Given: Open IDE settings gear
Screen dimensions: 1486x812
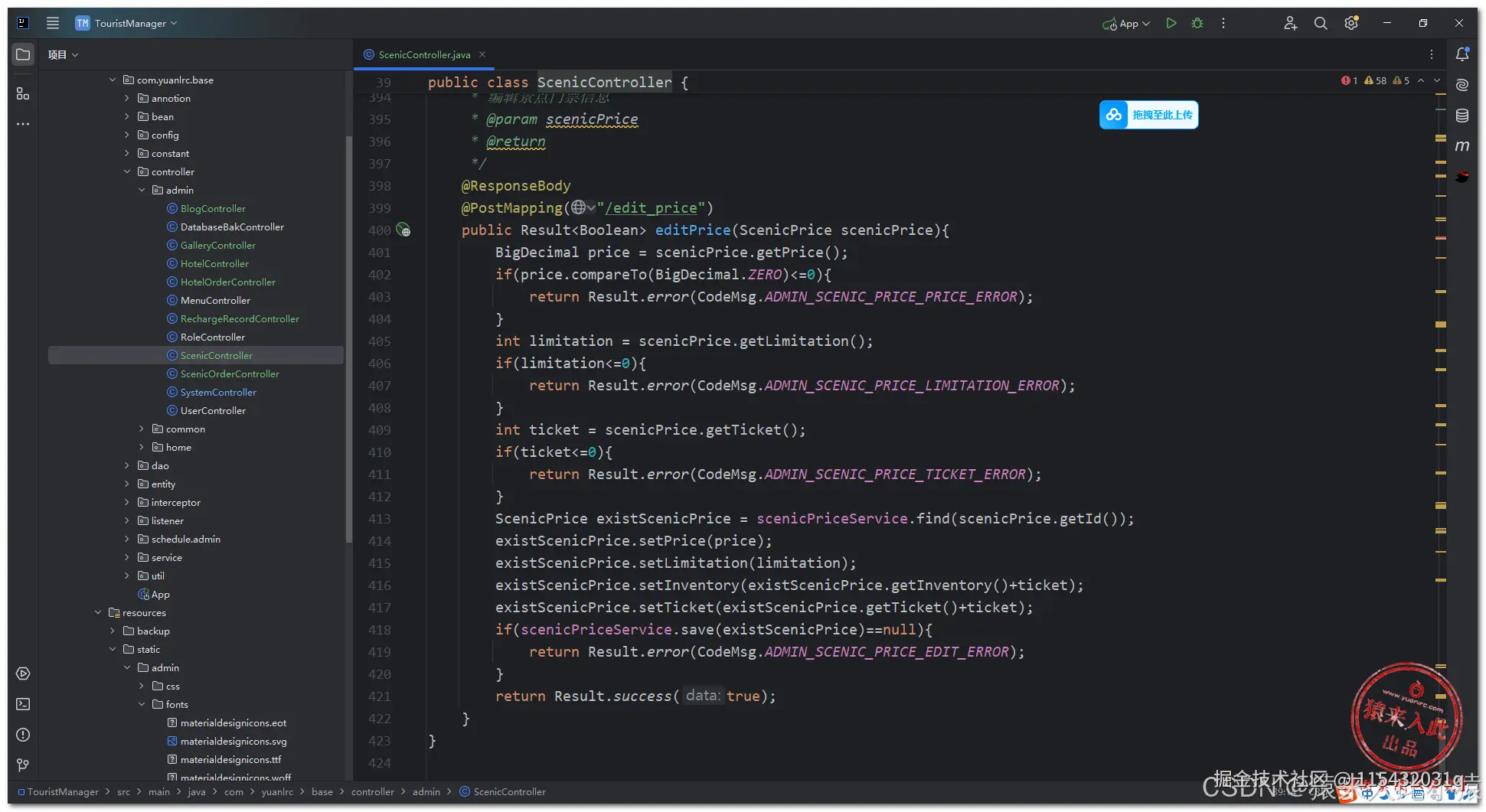Looking at the screenshot, I should 1351,23.
